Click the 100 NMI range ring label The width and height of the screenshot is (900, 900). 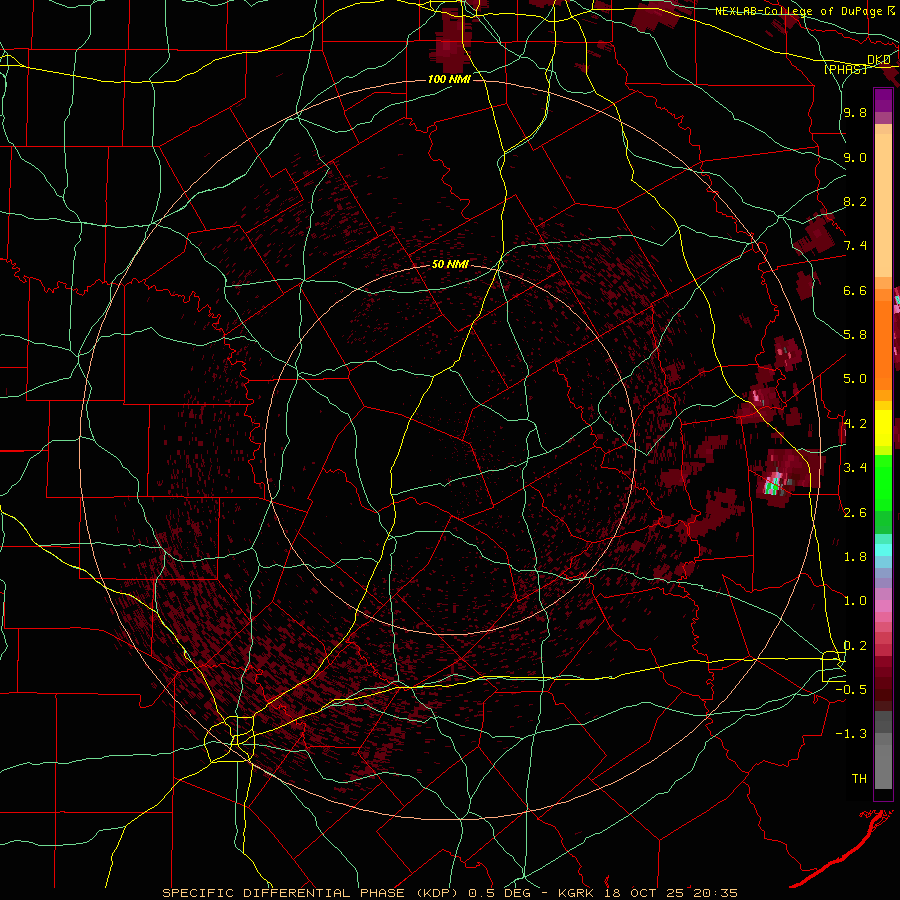click(x=449, y=79)
